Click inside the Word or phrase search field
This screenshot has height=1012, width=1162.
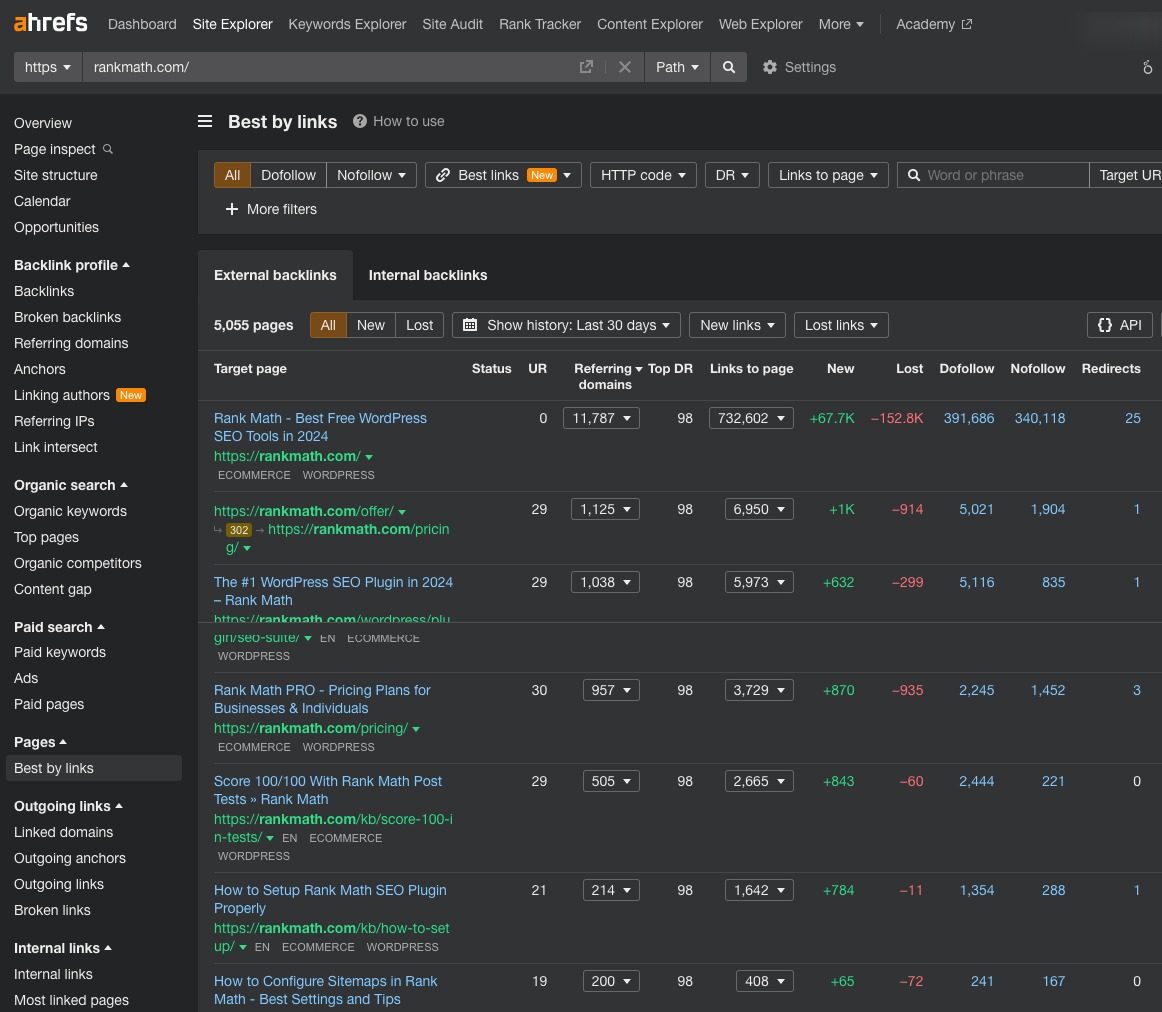click(x=993, y=176)
